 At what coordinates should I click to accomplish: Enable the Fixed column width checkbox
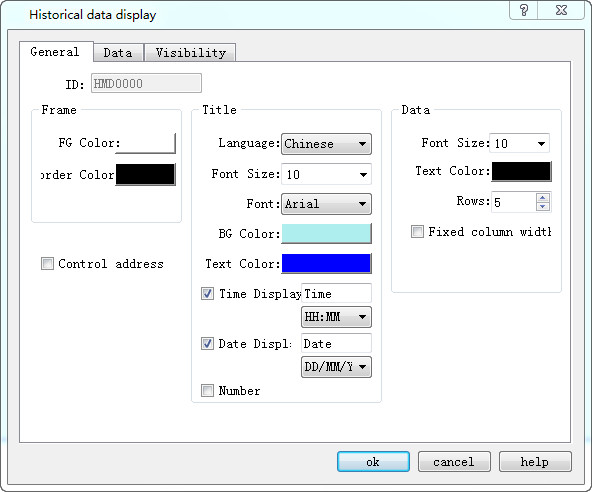click(417, 231)
